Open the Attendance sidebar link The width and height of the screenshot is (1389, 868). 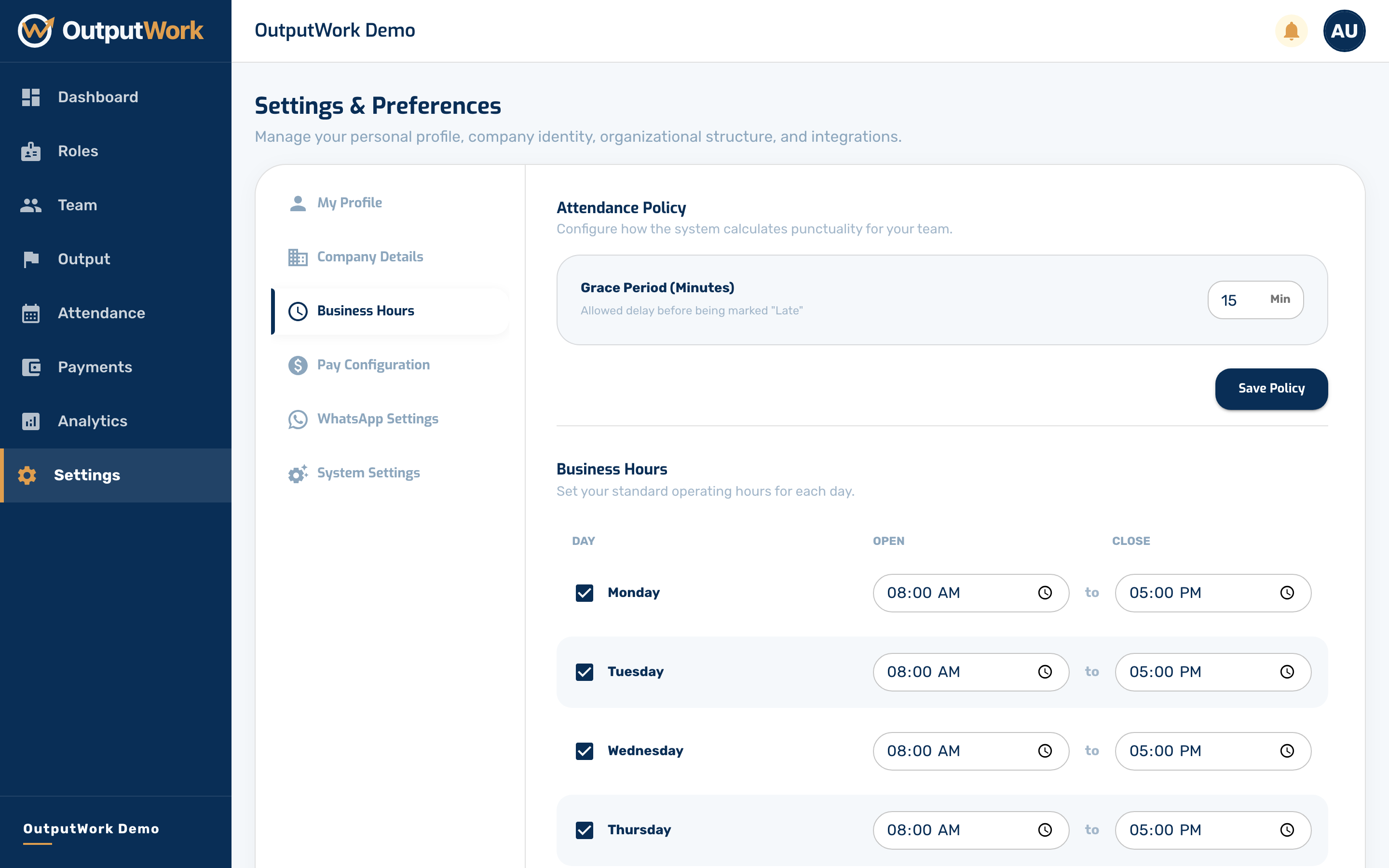116,313
